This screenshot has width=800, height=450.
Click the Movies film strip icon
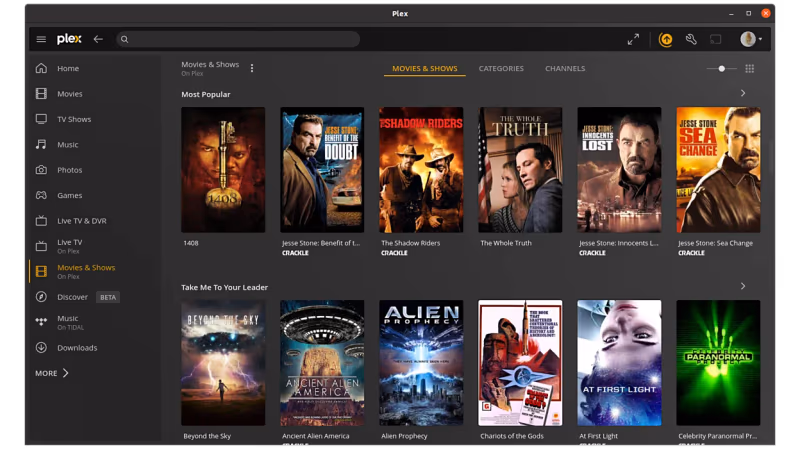pos(41,94)
